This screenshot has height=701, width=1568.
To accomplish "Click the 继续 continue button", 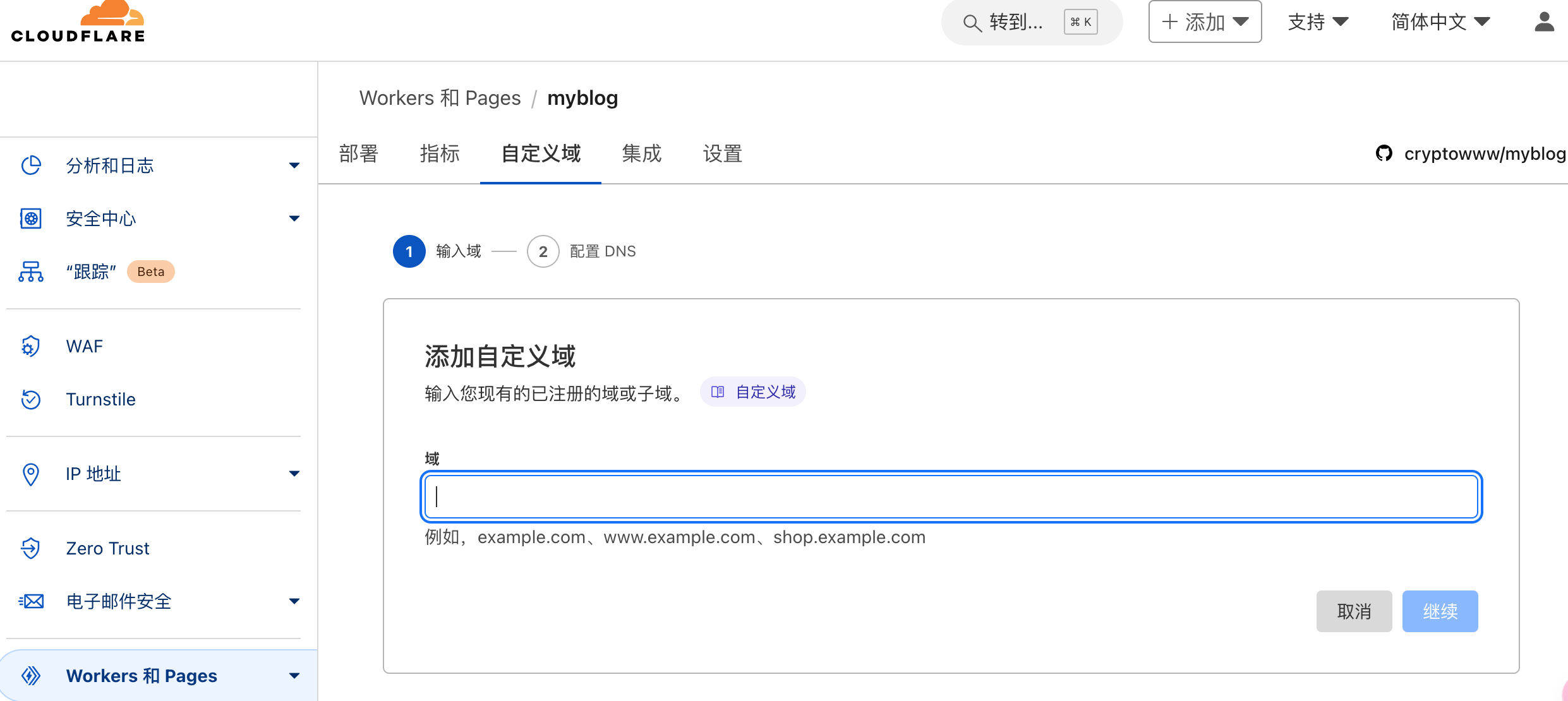I will point(1440,611).
